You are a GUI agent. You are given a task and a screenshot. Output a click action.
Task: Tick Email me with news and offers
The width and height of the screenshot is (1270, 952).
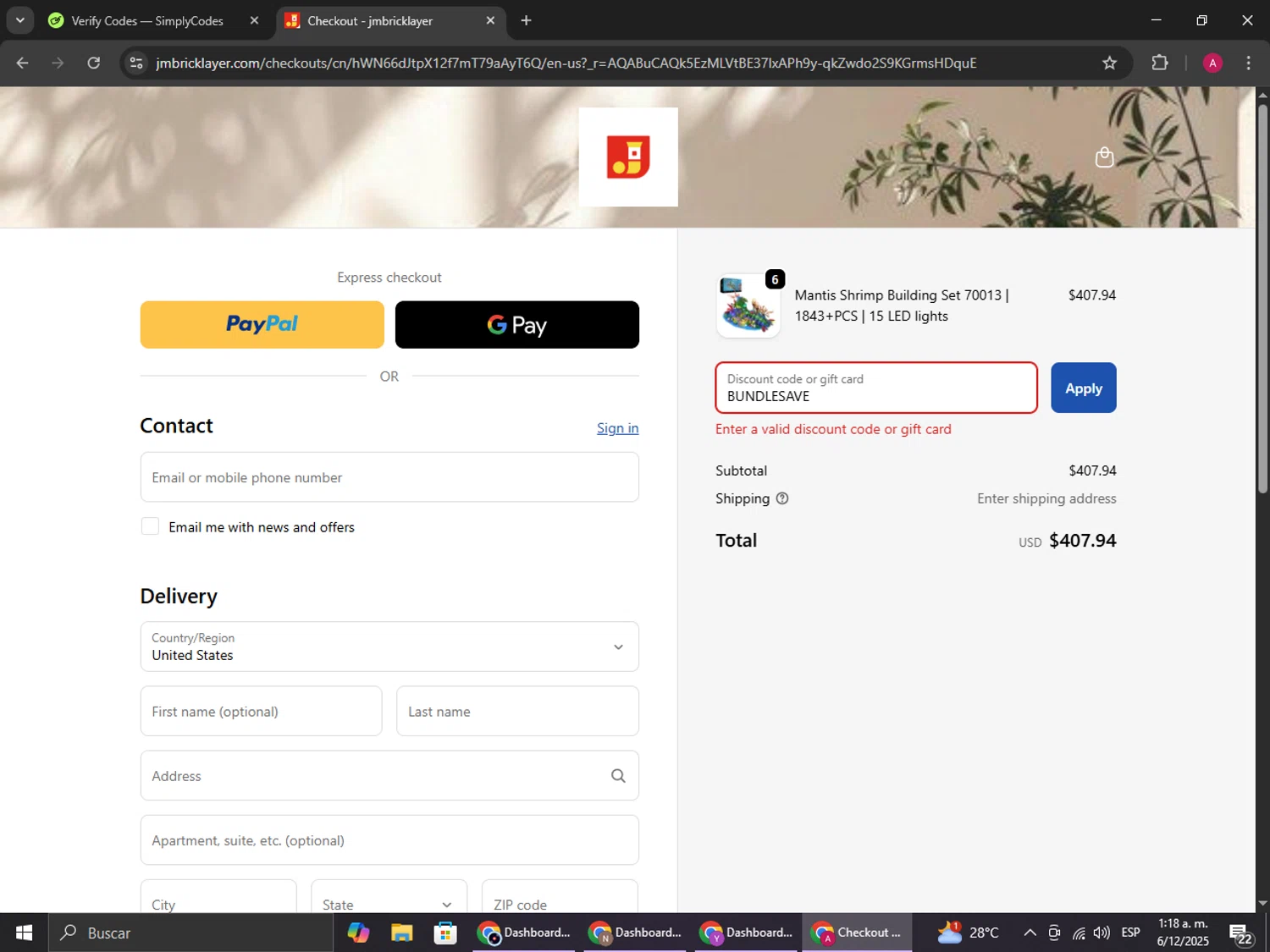150,526
